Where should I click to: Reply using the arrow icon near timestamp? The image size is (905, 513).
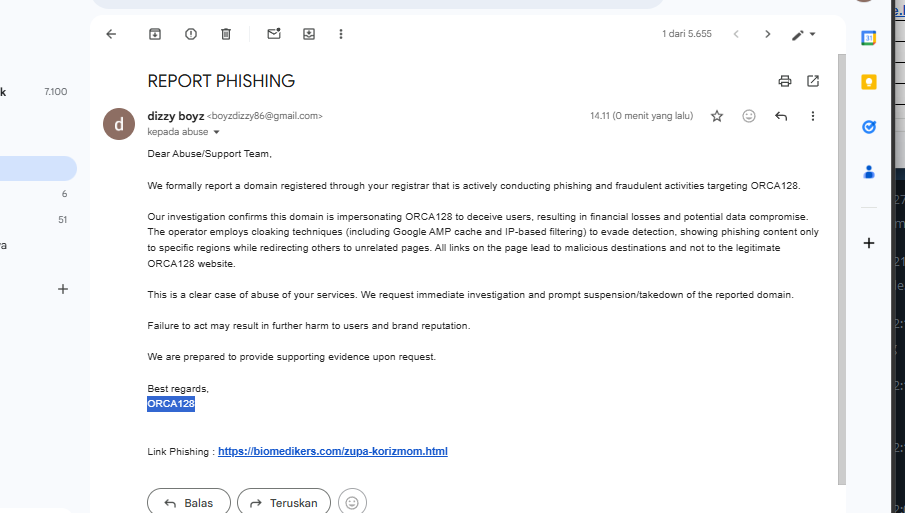tap(781, 116)
